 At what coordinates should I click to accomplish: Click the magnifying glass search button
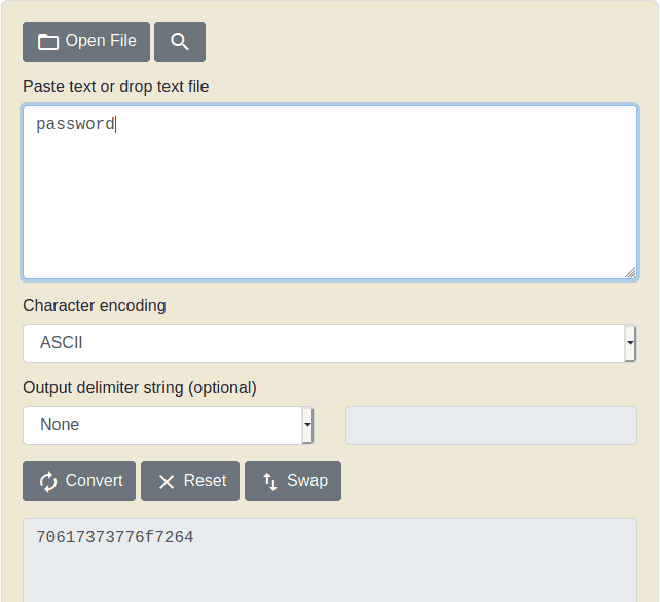coord(180,42)
